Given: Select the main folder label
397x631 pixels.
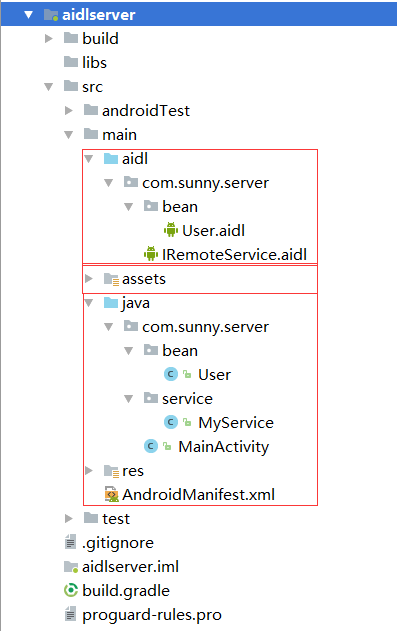Looking at the screenshot, I should tap(119, 135).
